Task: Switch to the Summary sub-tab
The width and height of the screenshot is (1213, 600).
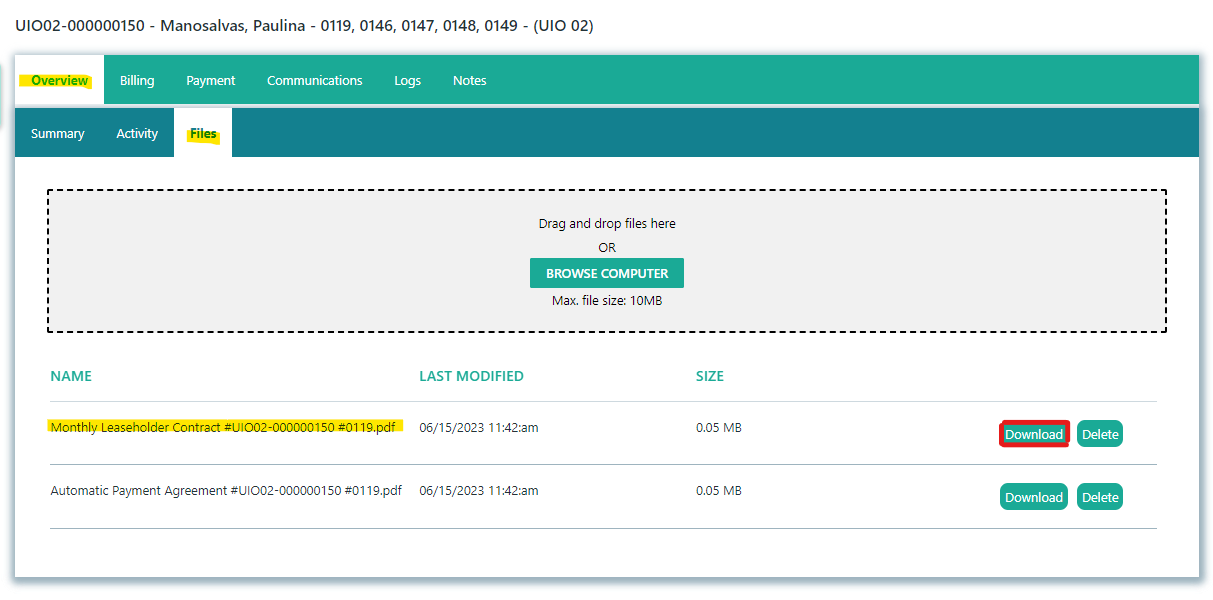Action: coord(58,134)
